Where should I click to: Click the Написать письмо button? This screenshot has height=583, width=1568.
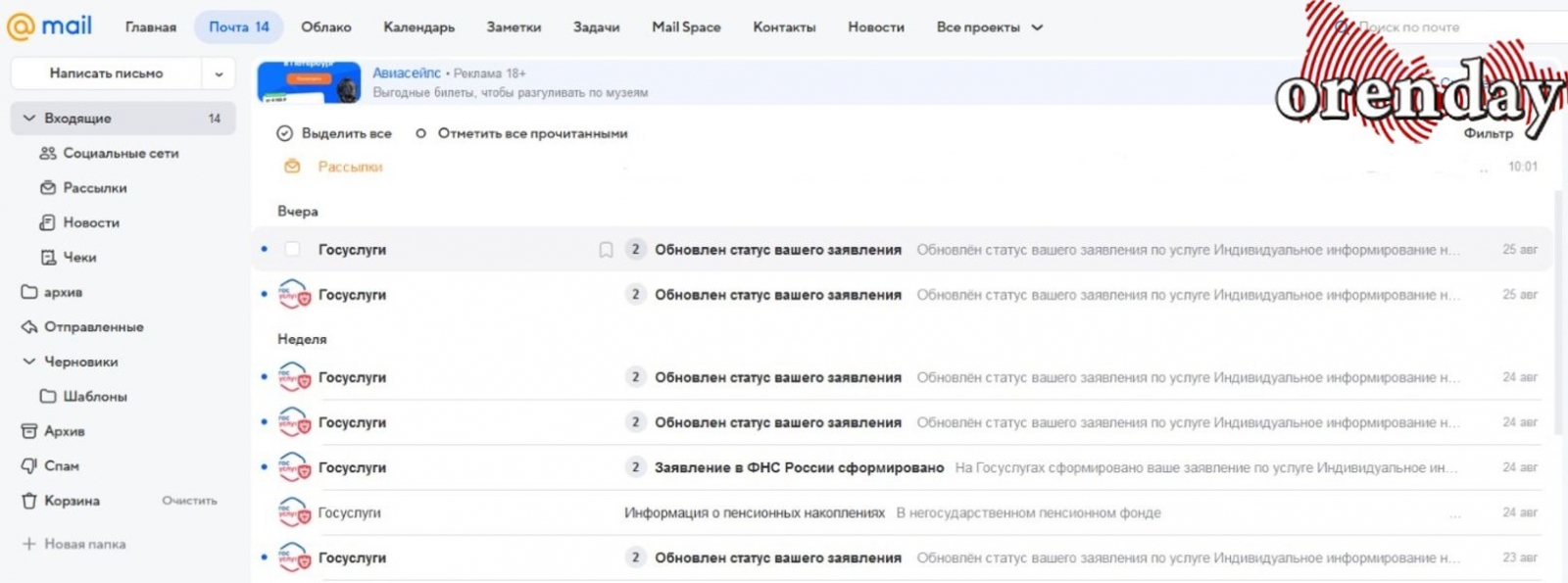click(x=106, y=73)
